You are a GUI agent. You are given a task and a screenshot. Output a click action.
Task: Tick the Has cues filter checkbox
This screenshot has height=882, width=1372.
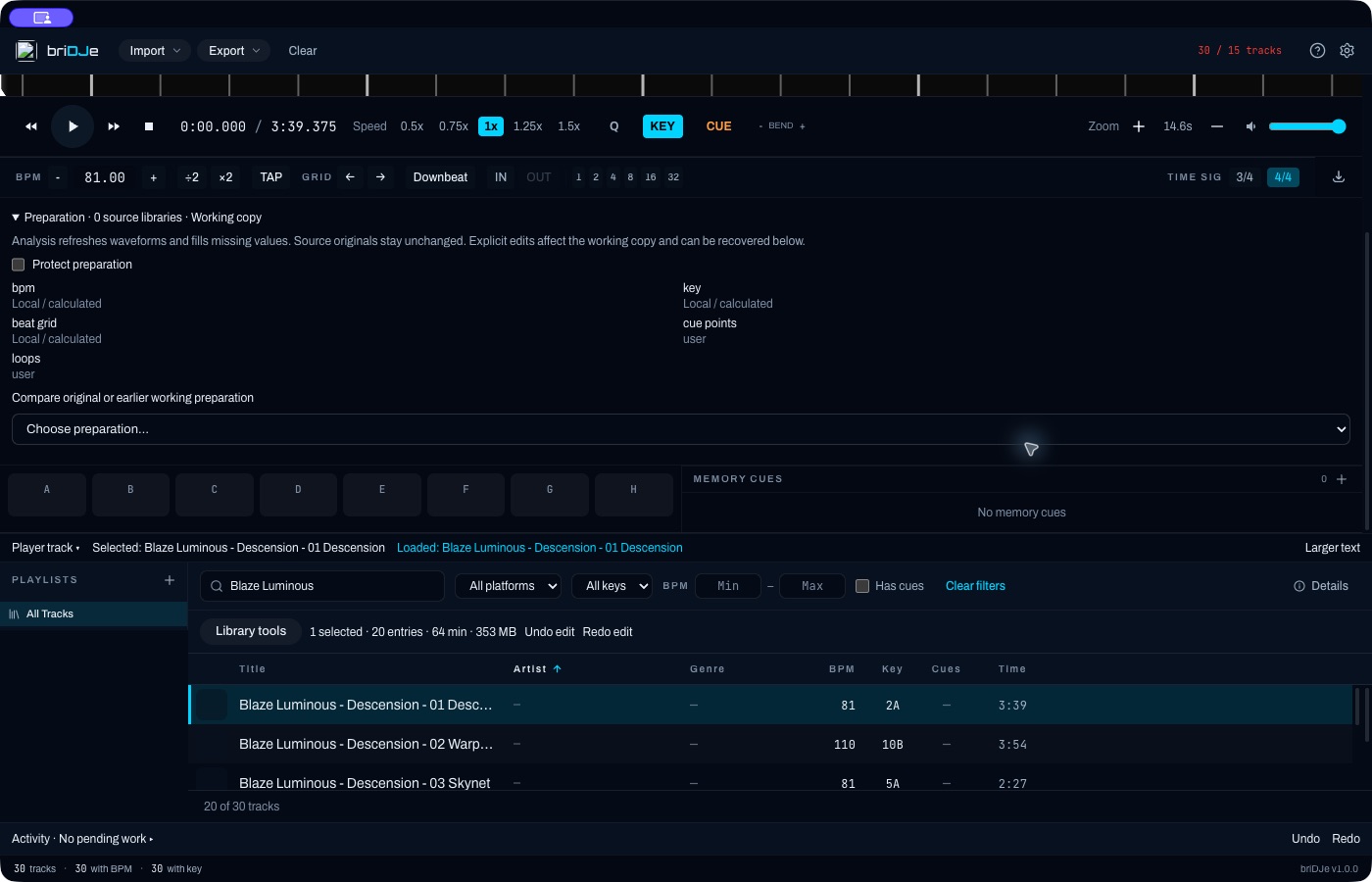pos(862,586)
